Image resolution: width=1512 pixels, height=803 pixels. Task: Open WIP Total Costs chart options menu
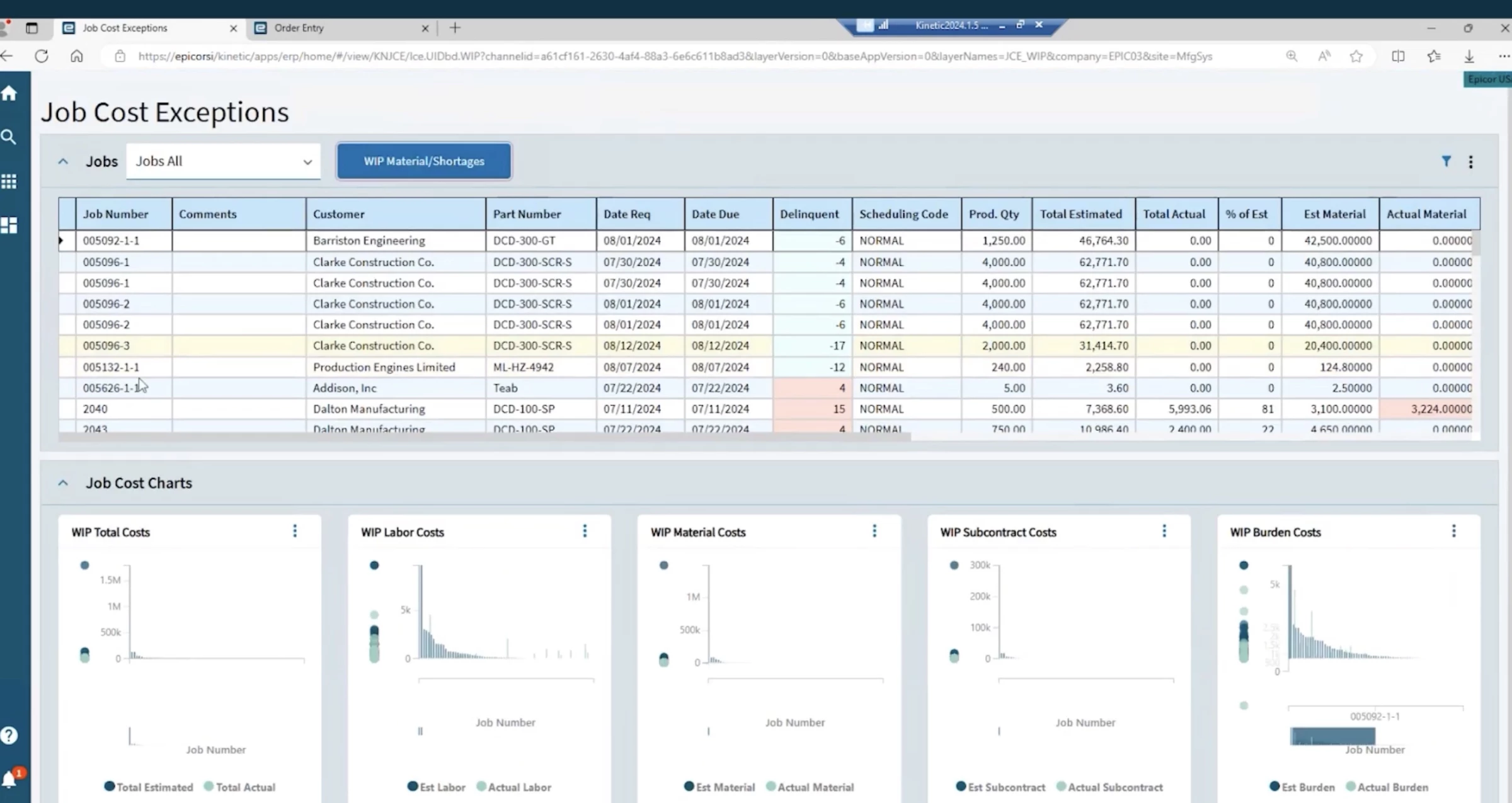click(x=295, y=531)
